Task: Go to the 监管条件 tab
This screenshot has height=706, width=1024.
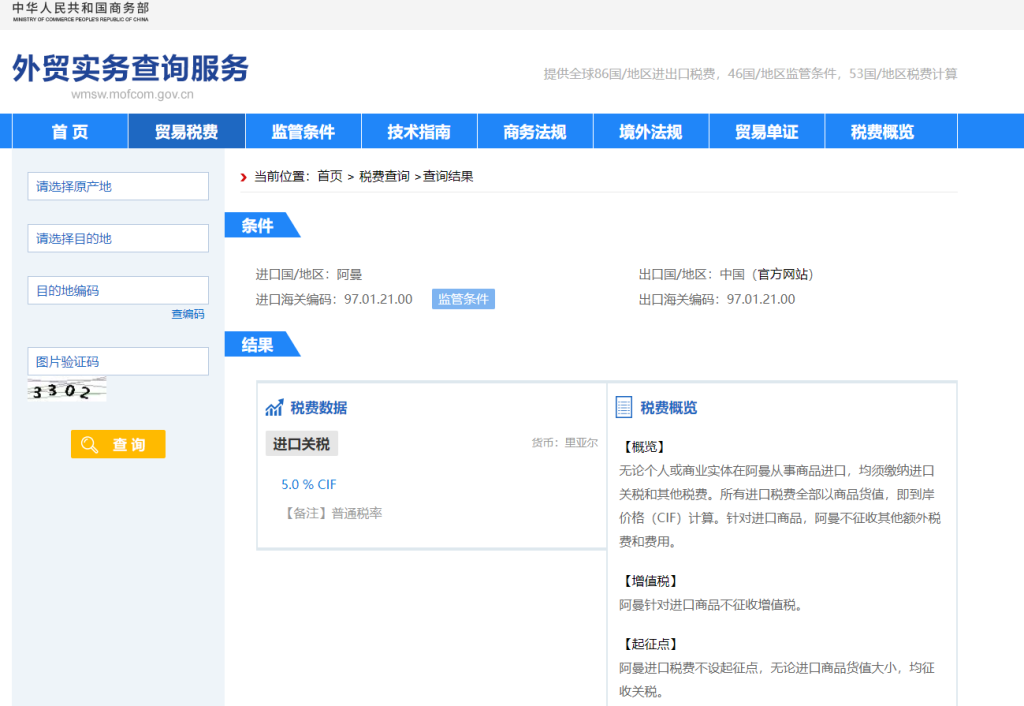Action: pos(303,131)
